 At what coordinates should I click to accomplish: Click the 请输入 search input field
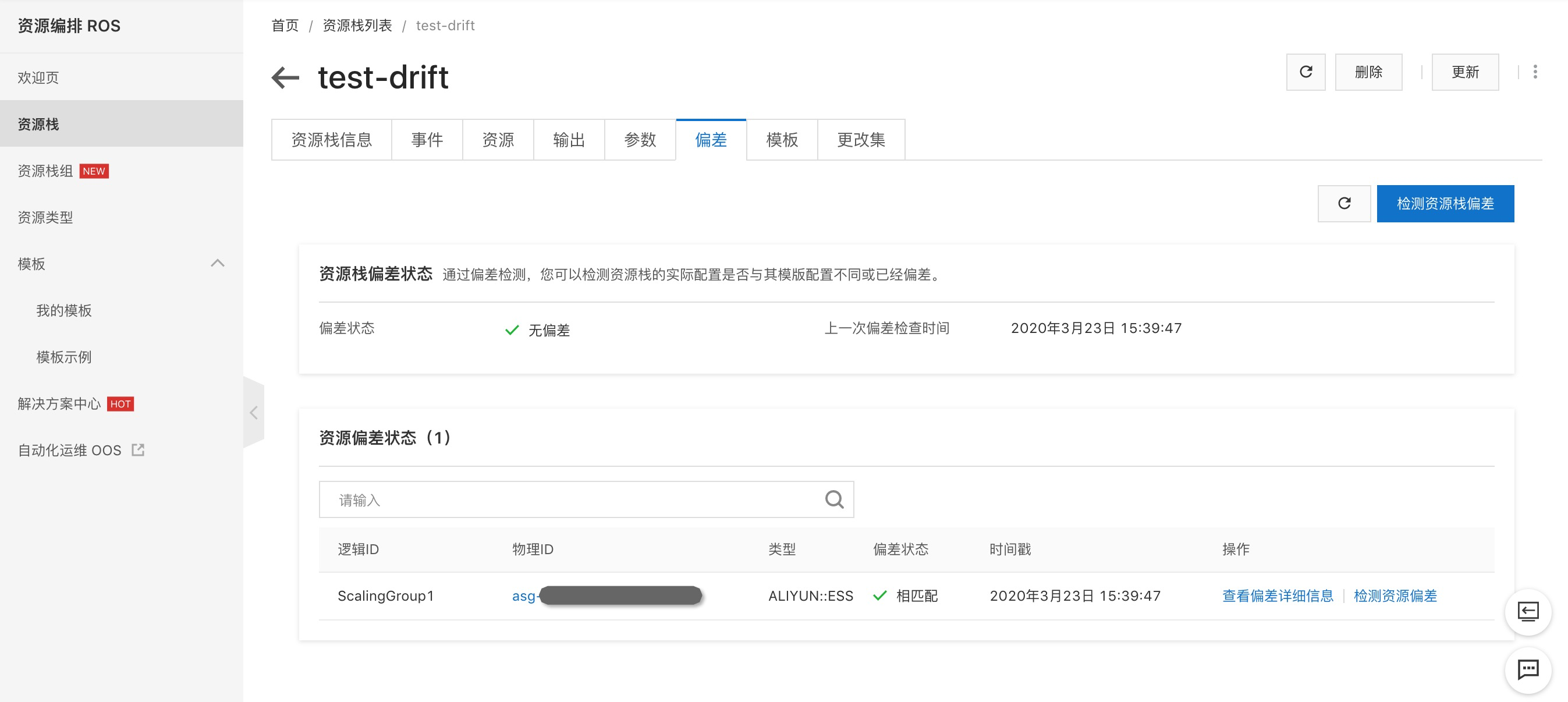(586, 499)
